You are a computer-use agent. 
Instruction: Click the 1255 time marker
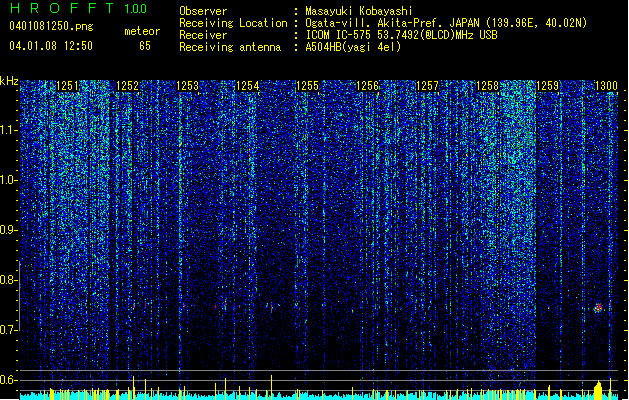pyautogui.click(x=307, y=86)
